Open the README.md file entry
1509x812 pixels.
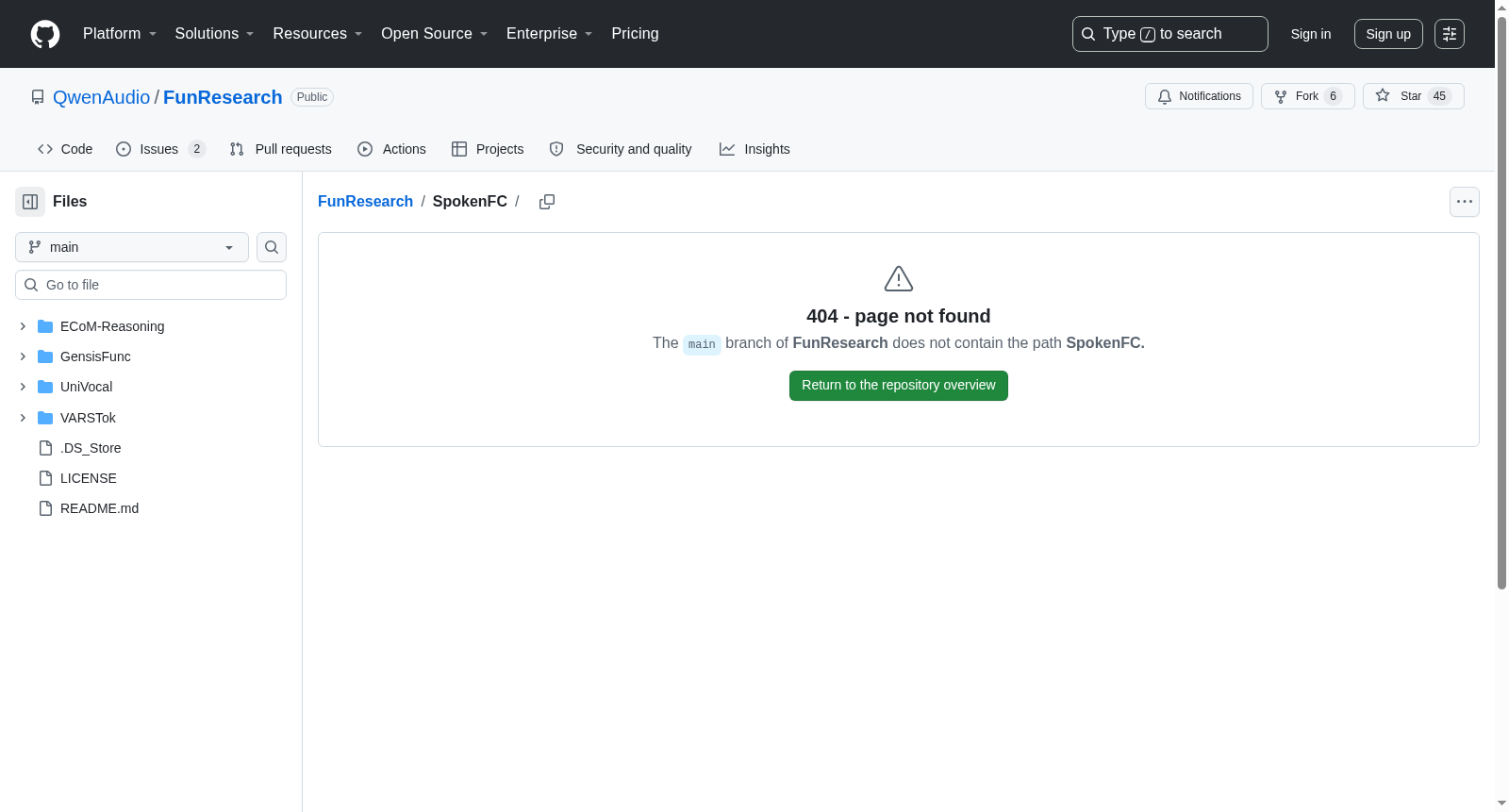[x=99, y=508]
